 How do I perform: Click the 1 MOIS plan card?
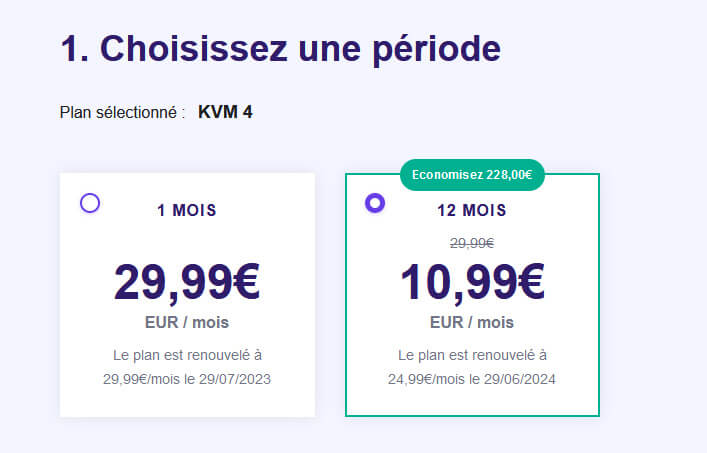pos(187,295)
